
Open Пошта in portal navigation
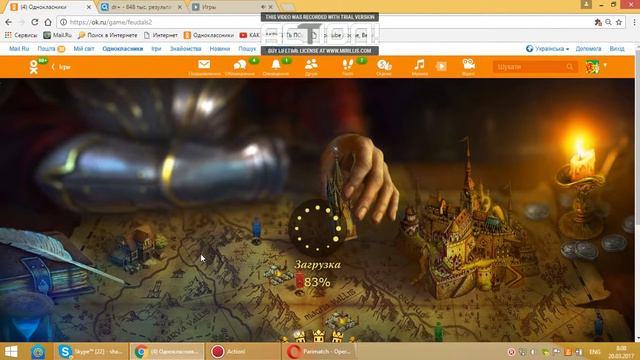click(x=46, y=49)
